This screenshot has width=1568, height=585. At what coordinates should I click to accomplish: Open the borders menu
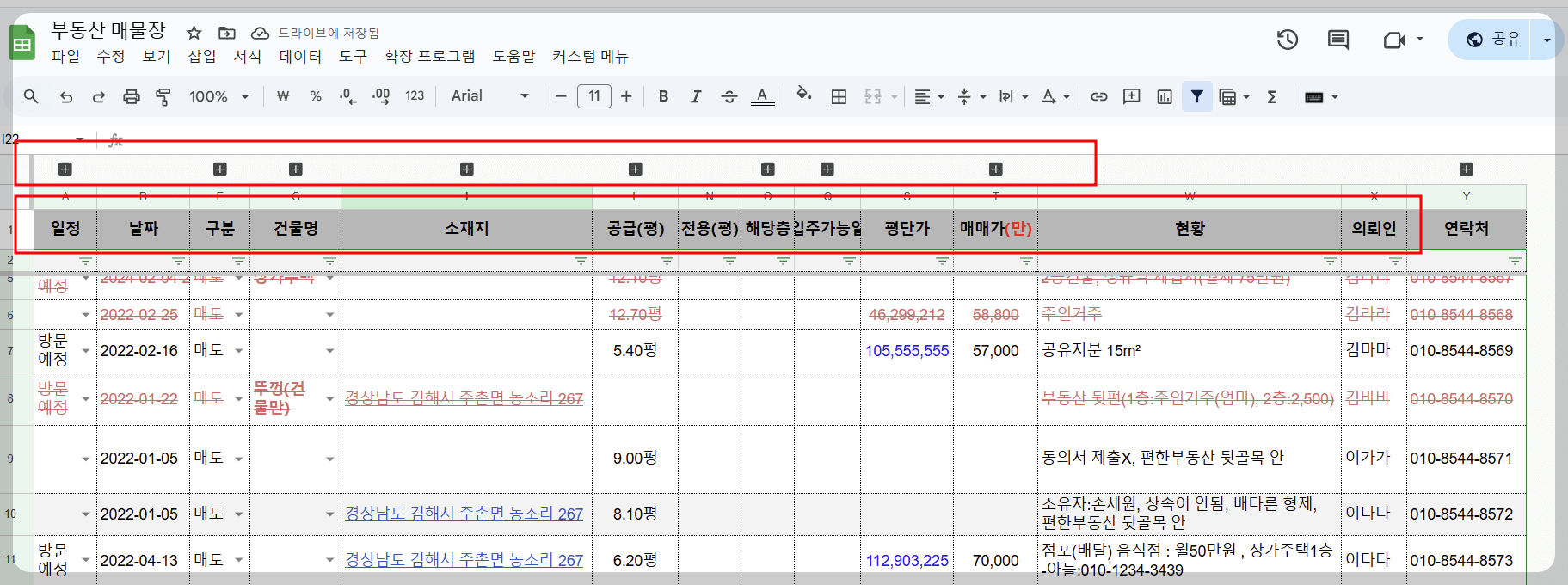pos(839,96)
